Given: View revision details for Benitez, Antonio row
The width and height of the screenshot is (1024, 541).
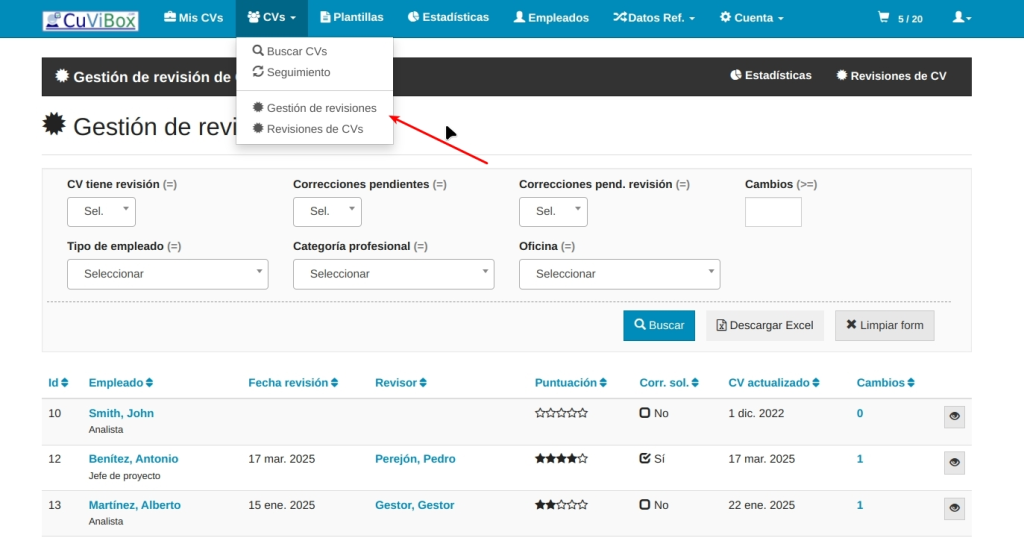Looking at the screenshot, I should point(954,462).
